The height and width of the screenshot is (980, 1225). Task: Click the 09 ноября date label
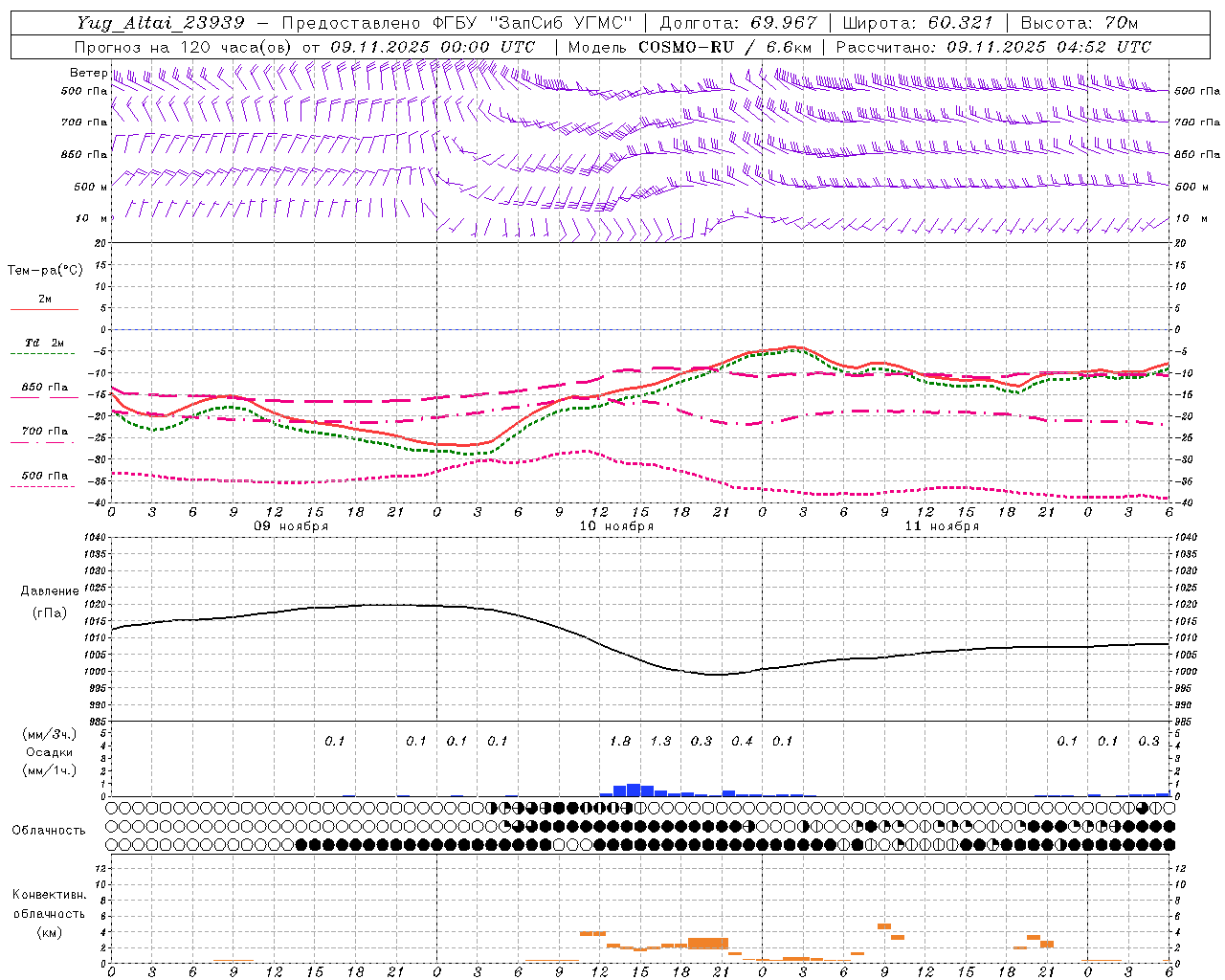(x=291, y=526)
